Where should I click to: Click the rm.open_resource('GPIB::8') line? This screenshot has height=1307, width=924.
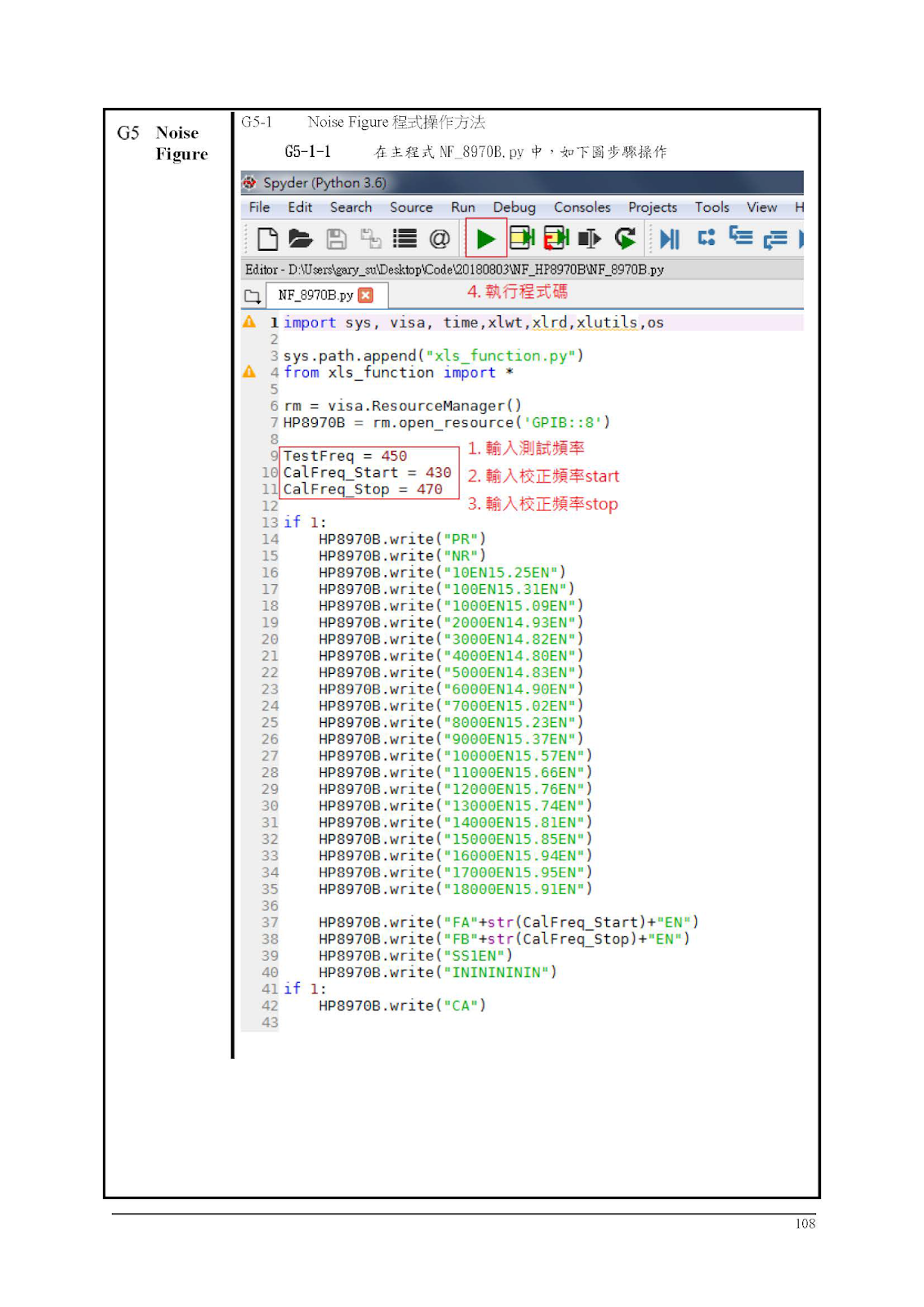point(446,422)
